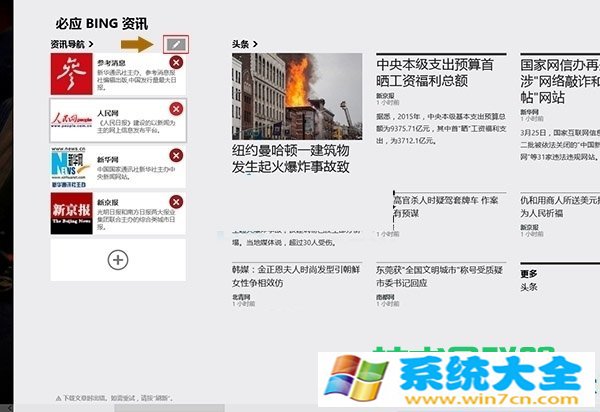Click the scrollbar left arrow at bottom
600x412 pixels.
(10, 408)
